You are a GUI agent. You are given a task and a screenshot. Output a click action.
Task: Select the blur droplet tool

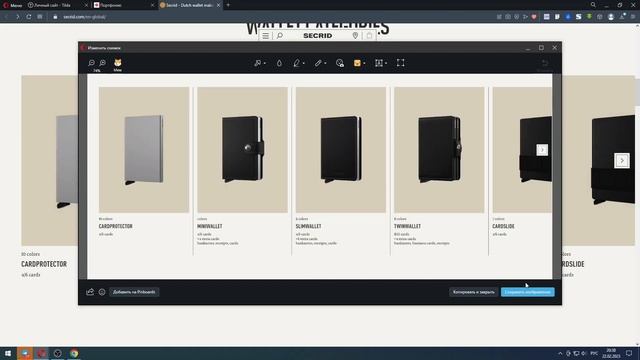point(279,63)
